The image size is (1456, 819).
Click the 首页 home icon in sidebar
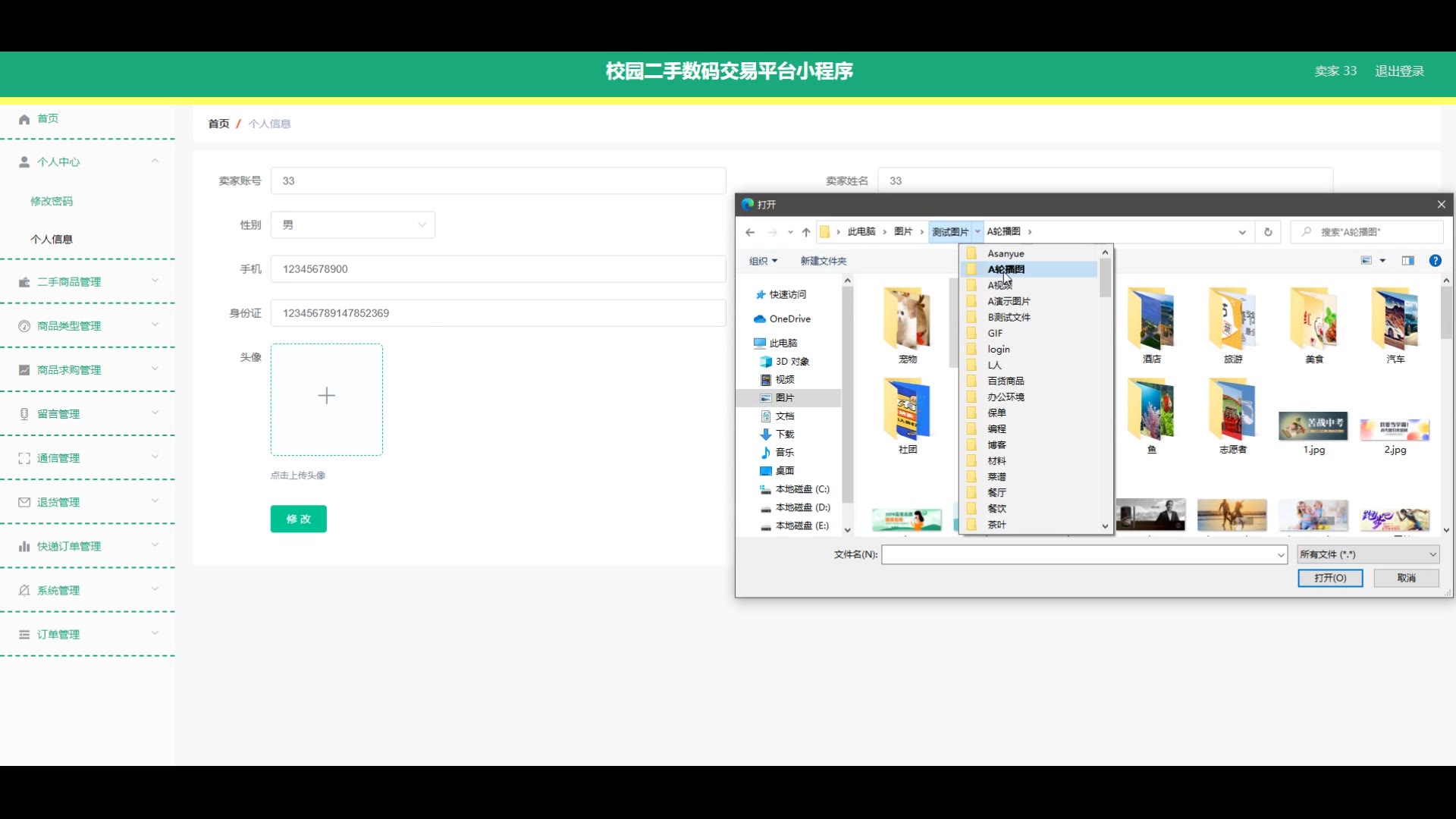click(24, 119)
